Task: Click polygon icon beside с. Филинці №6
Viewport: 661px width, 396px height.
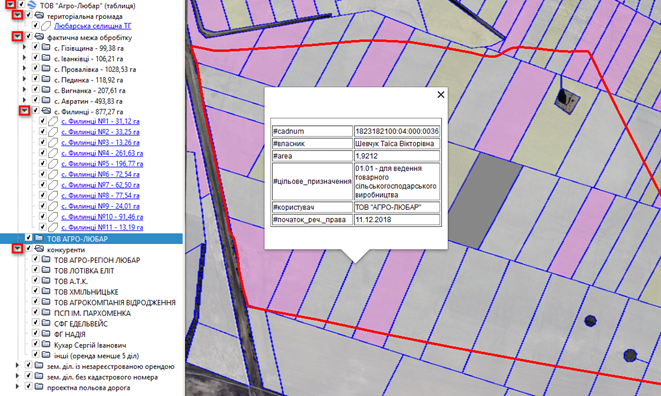Action: tap(53, 174)
